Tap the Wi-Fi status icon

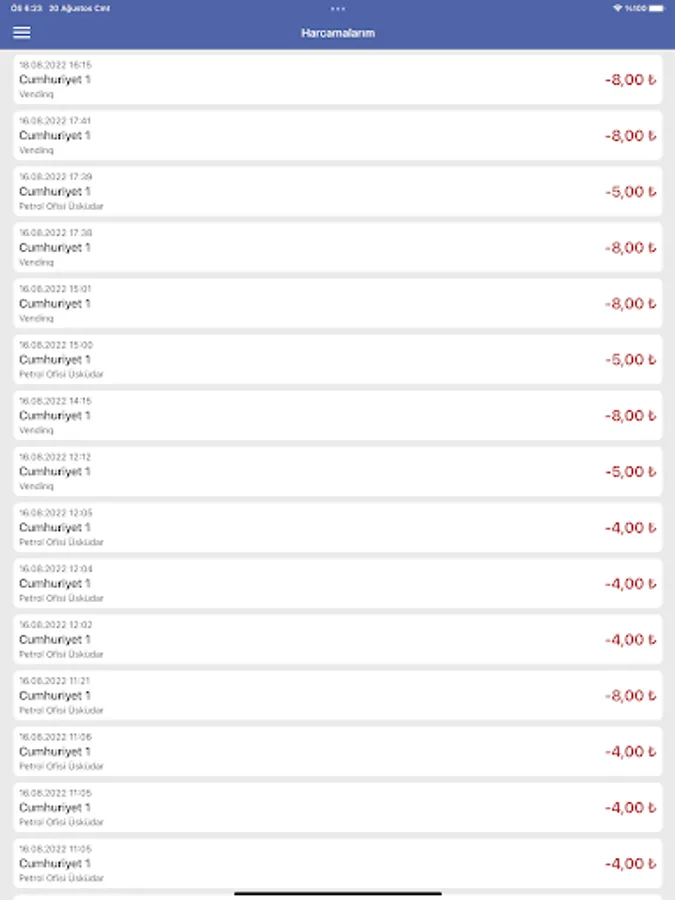[x=618, y=8]
